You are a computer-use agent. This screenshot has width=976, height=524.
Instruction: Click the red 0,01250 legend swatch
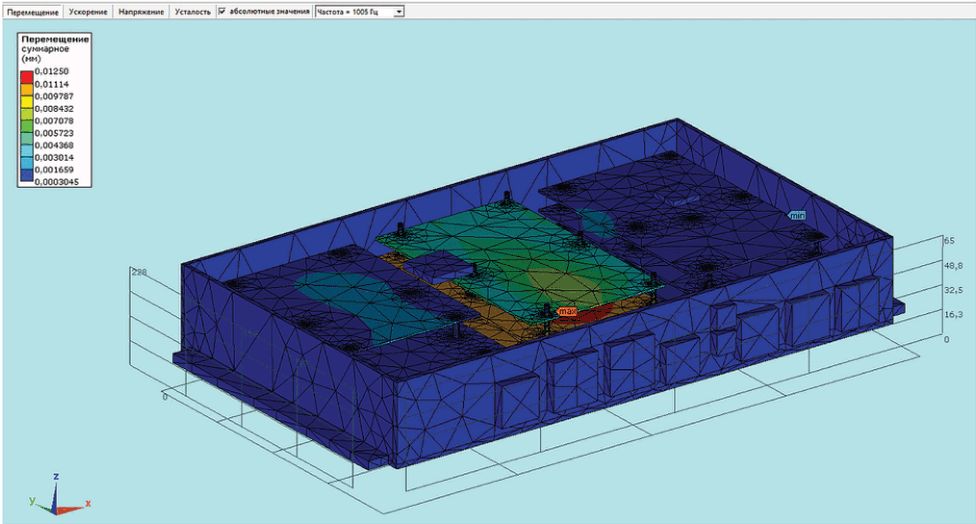point(27,78)
